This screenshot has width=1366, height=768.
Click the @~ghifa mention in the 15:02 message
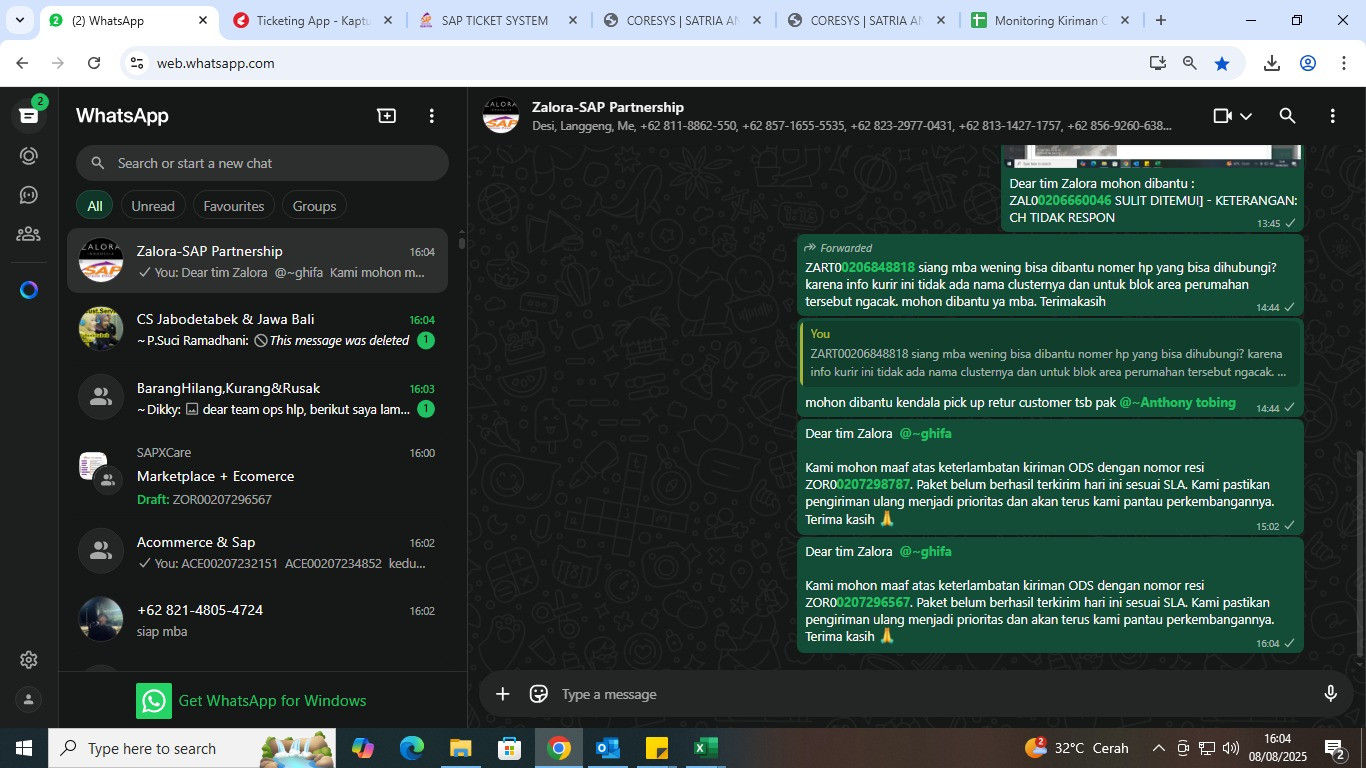pyautogui.click(x=925, y=434)
